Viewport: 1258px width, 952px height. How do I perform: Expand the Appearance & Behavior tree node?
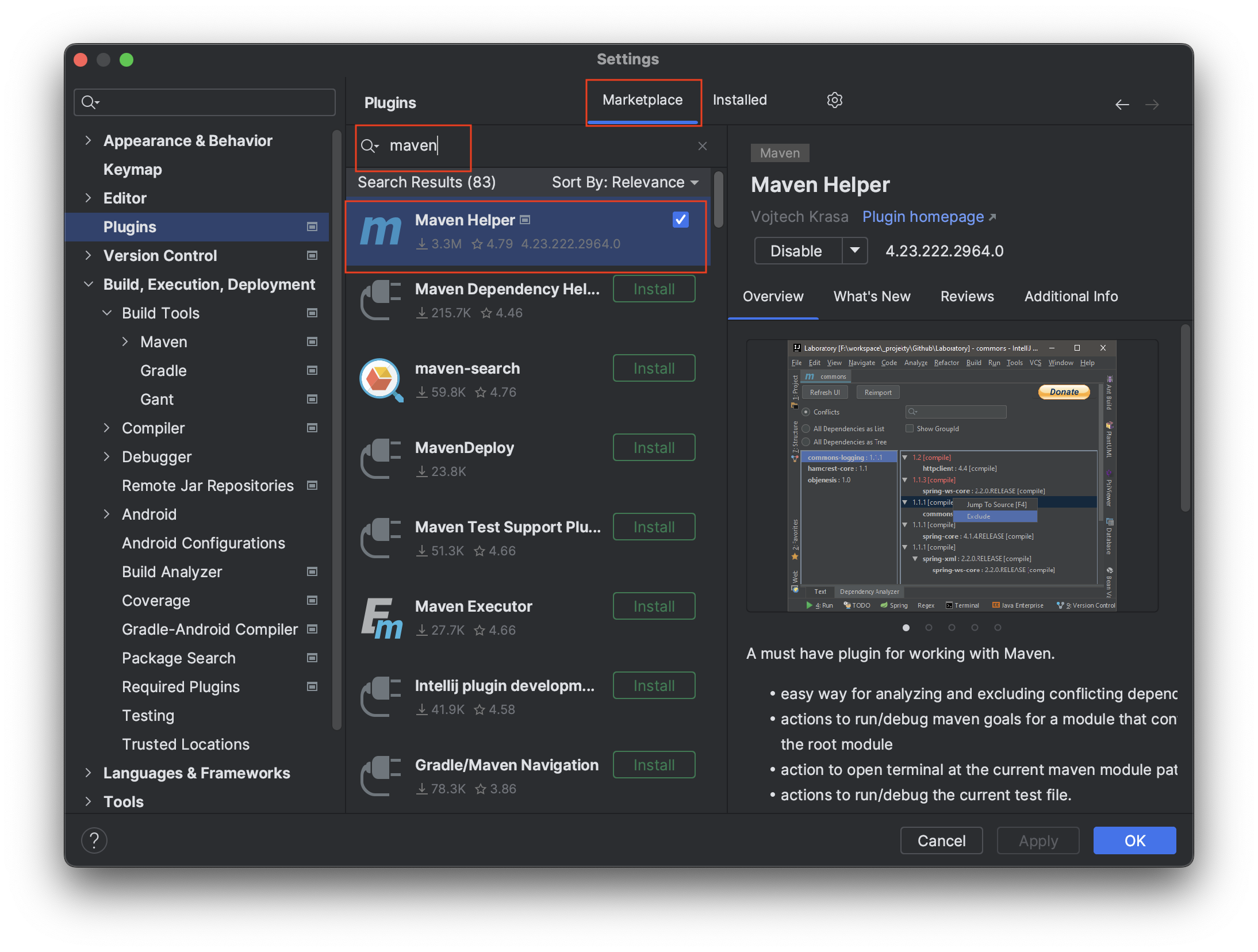pos(88,140)
